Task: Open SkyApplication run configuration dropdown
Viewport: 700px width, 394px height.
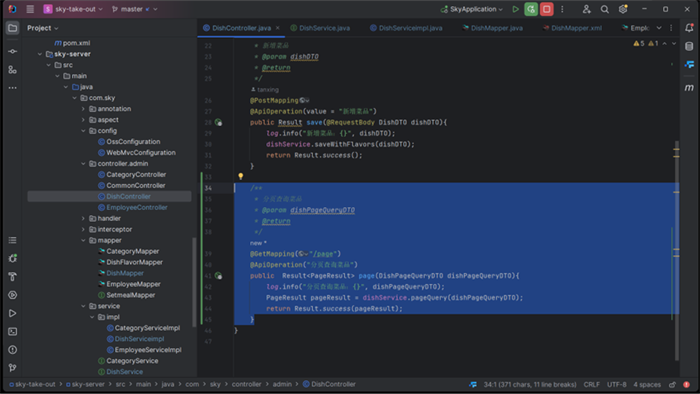Action: click(x=471, y=9)
